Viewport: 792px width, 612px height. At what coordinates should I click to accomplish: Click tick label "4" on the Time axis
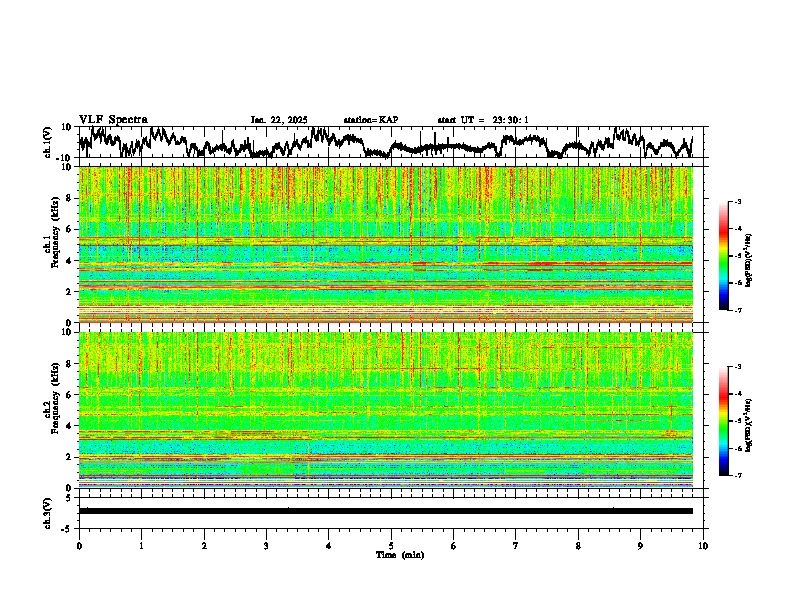tap(329, 546)
